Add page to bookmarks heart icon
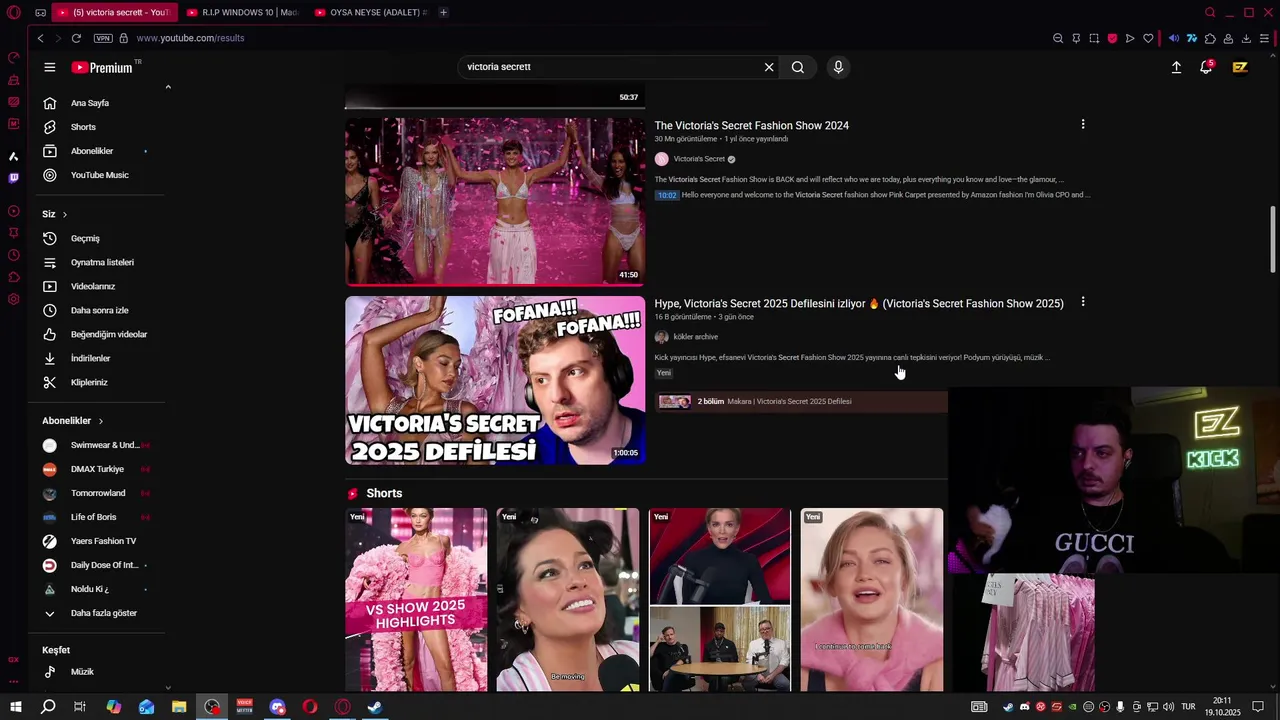This screenshot has width=1280, height=720. coord(1148,38)
